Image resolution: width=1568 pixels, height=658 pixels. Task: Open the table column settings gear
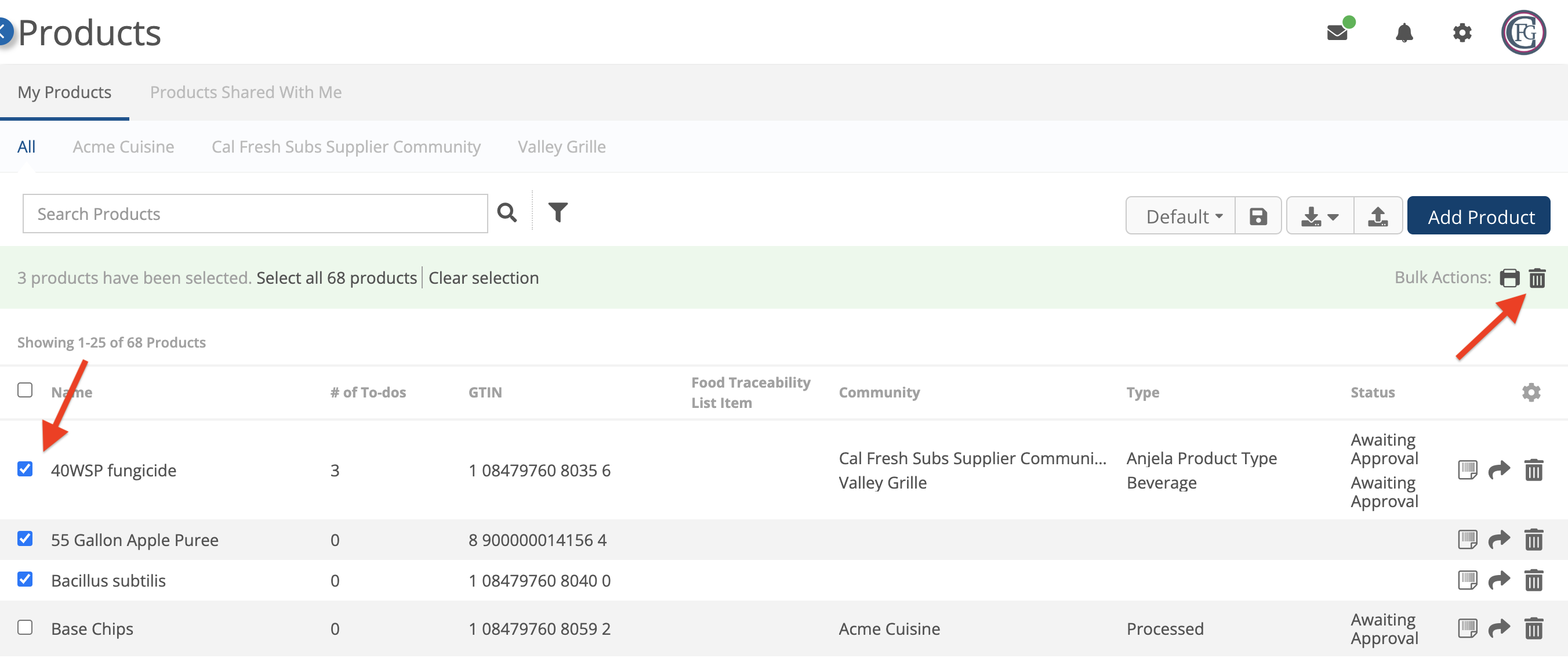(x=1530, y=392)
